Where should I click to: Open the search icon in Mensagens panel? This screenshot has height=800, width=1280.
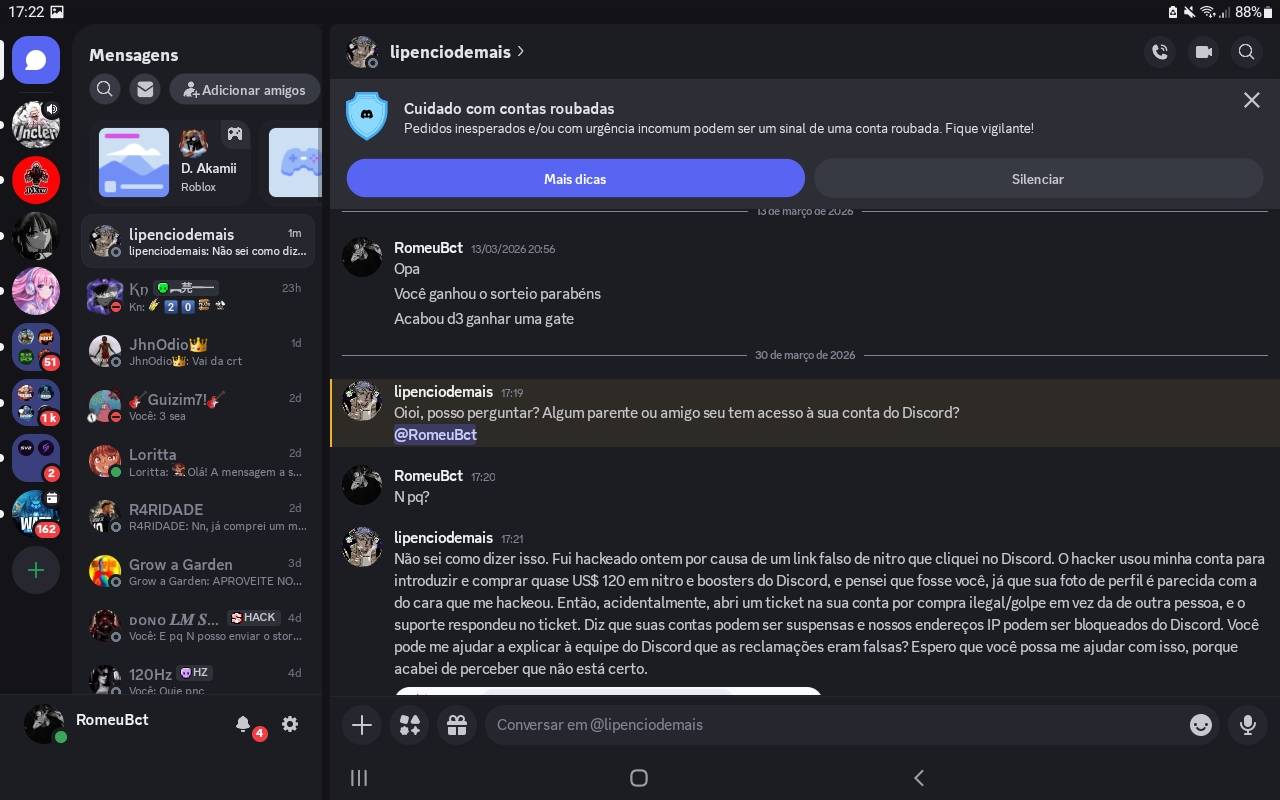point(104,89)
